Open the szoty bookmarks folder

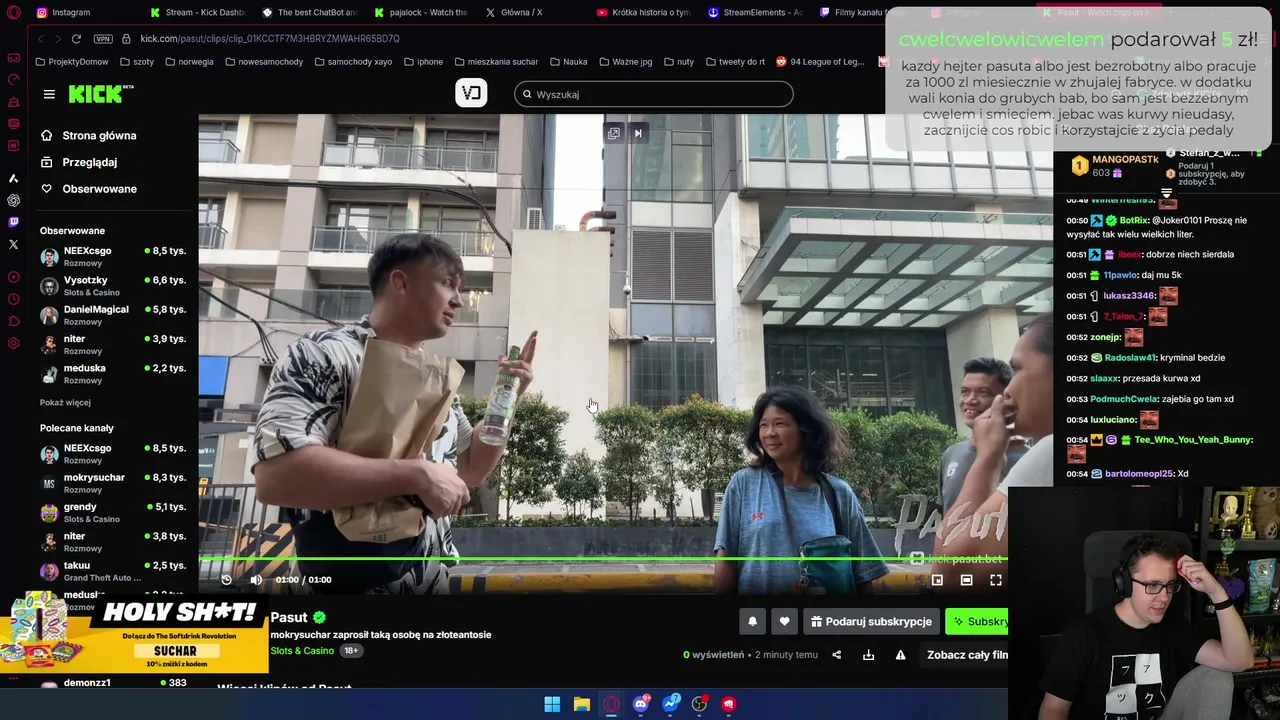tap(136, 61)
